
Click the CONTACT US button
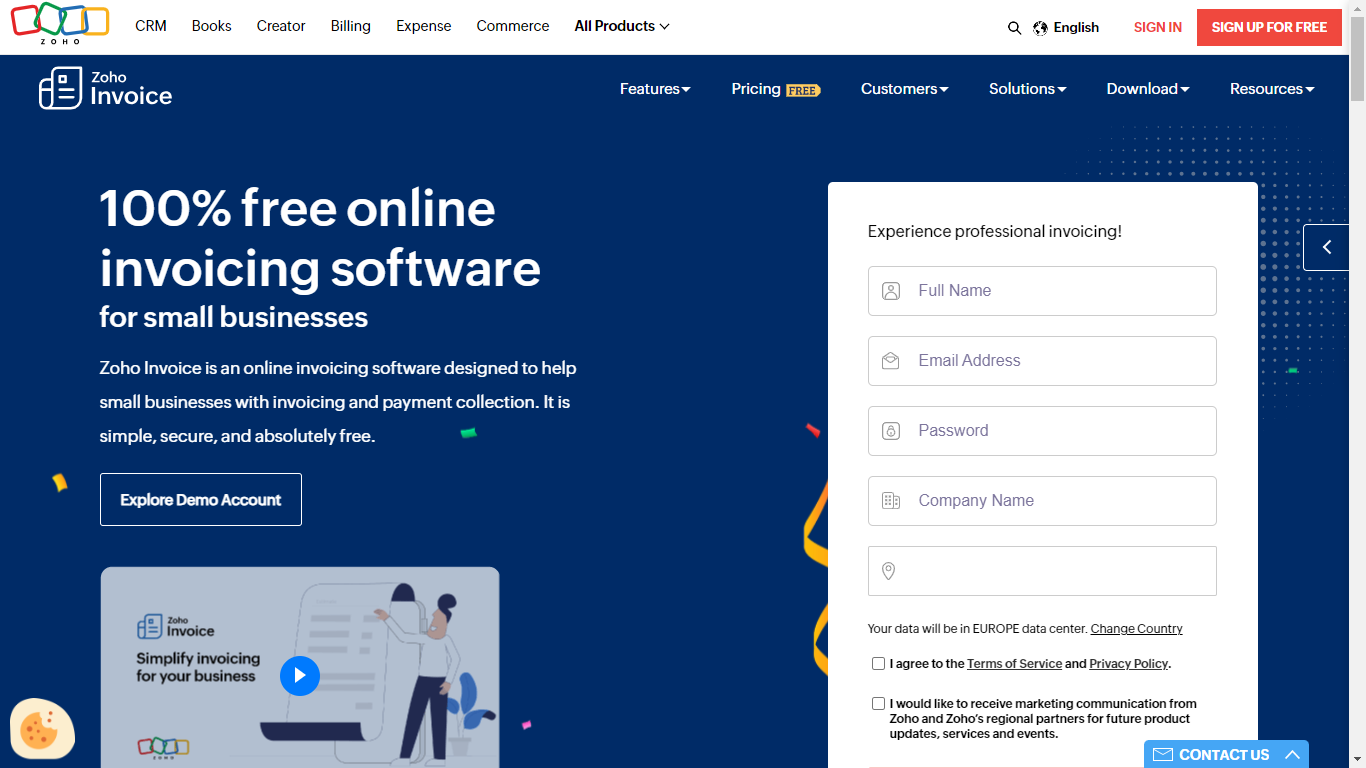coord(1226,755)
